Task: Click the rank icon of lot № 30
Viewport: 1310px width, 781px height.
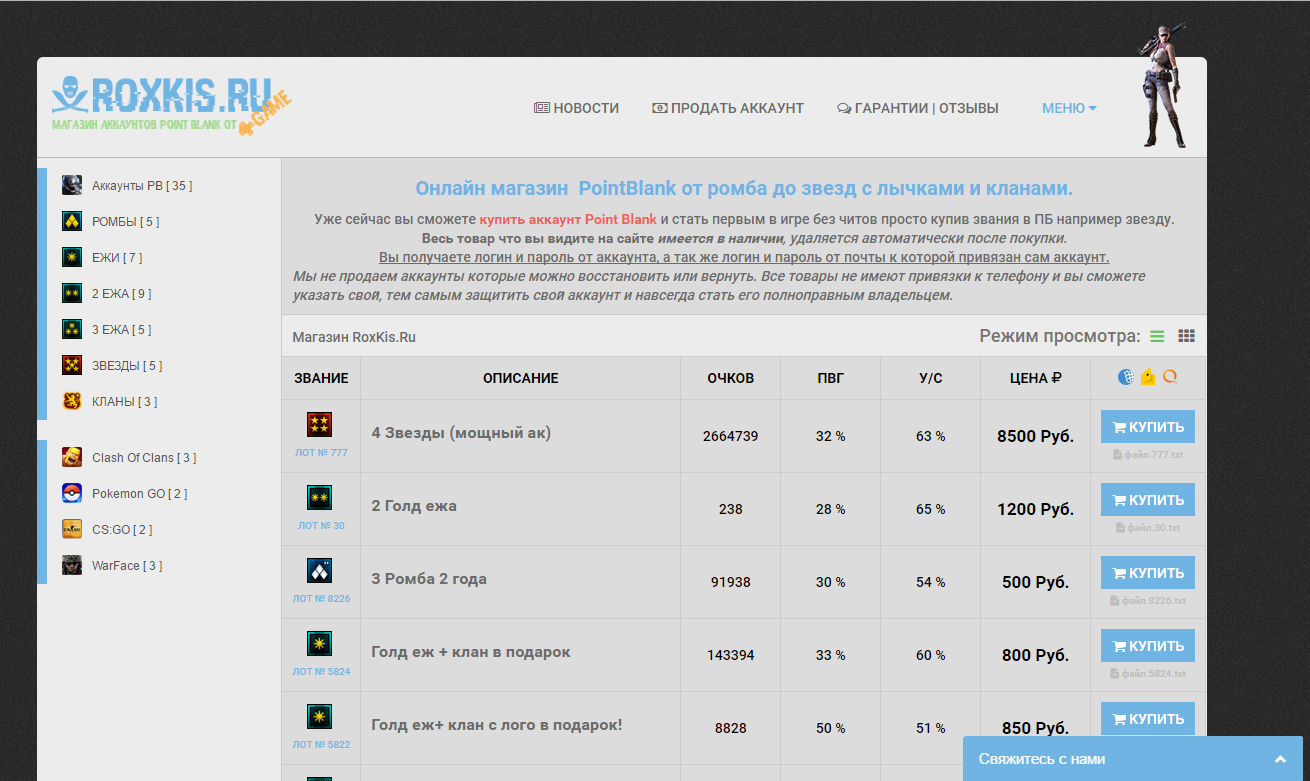Action: (320, 498)
